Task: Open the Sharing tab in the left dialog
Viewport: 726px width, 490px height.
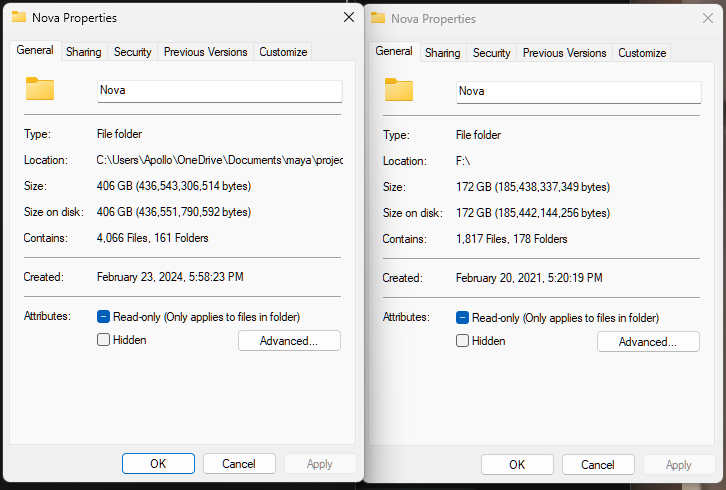Action: coord(83,52)
